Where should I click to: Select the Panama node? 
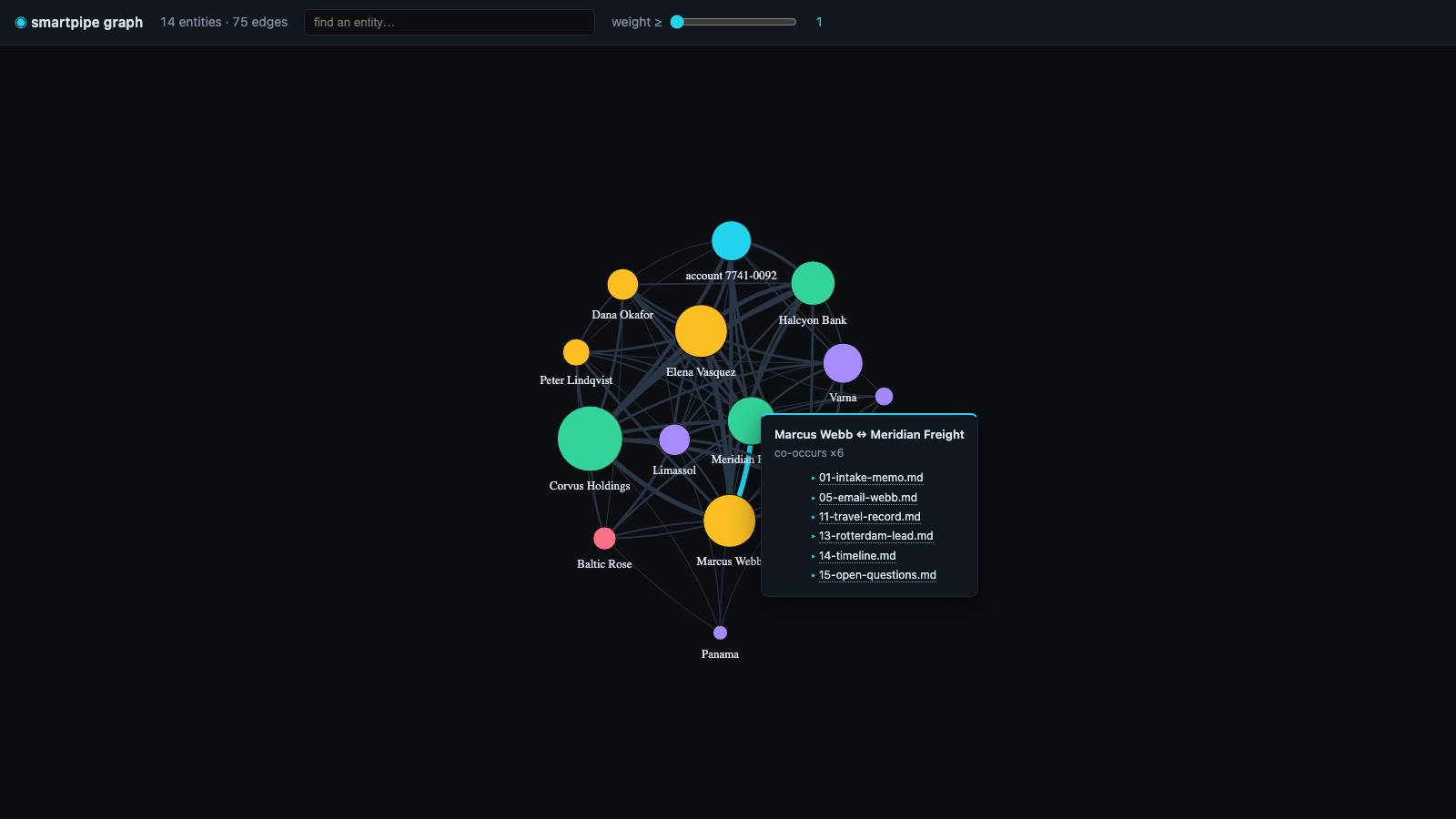(720, 632)
